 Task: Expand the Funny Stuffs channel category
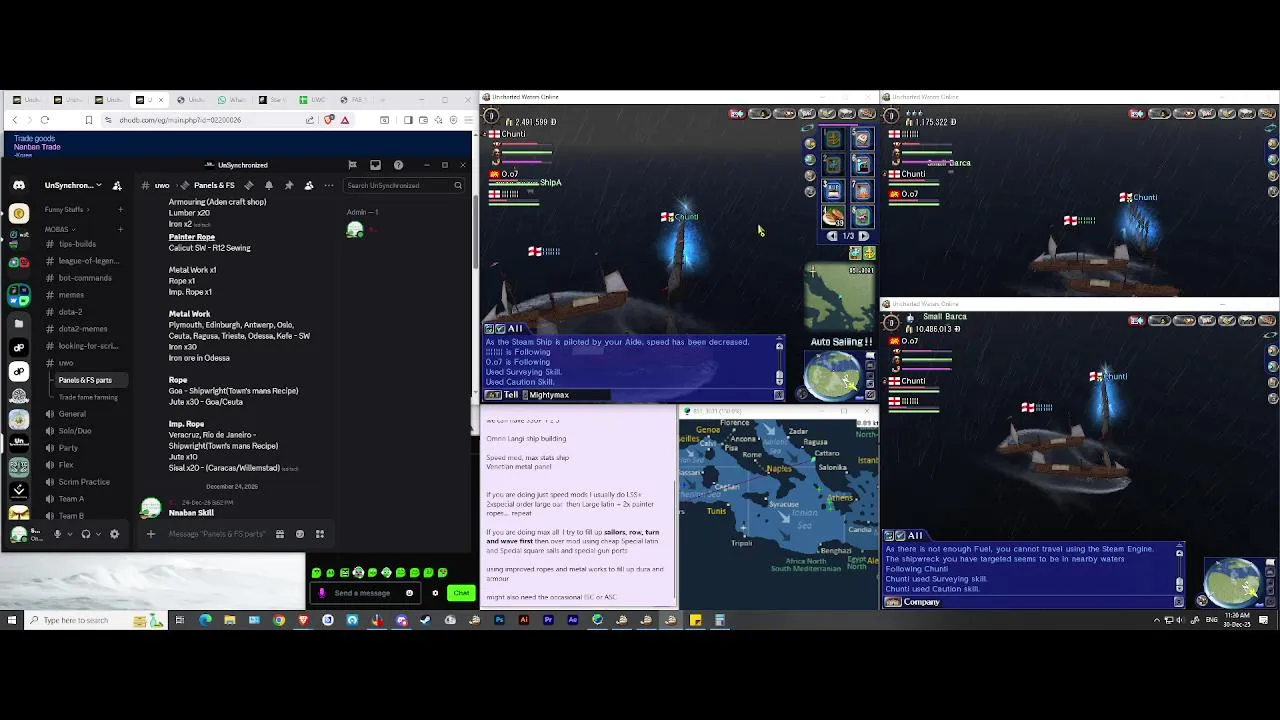(66, 210)
